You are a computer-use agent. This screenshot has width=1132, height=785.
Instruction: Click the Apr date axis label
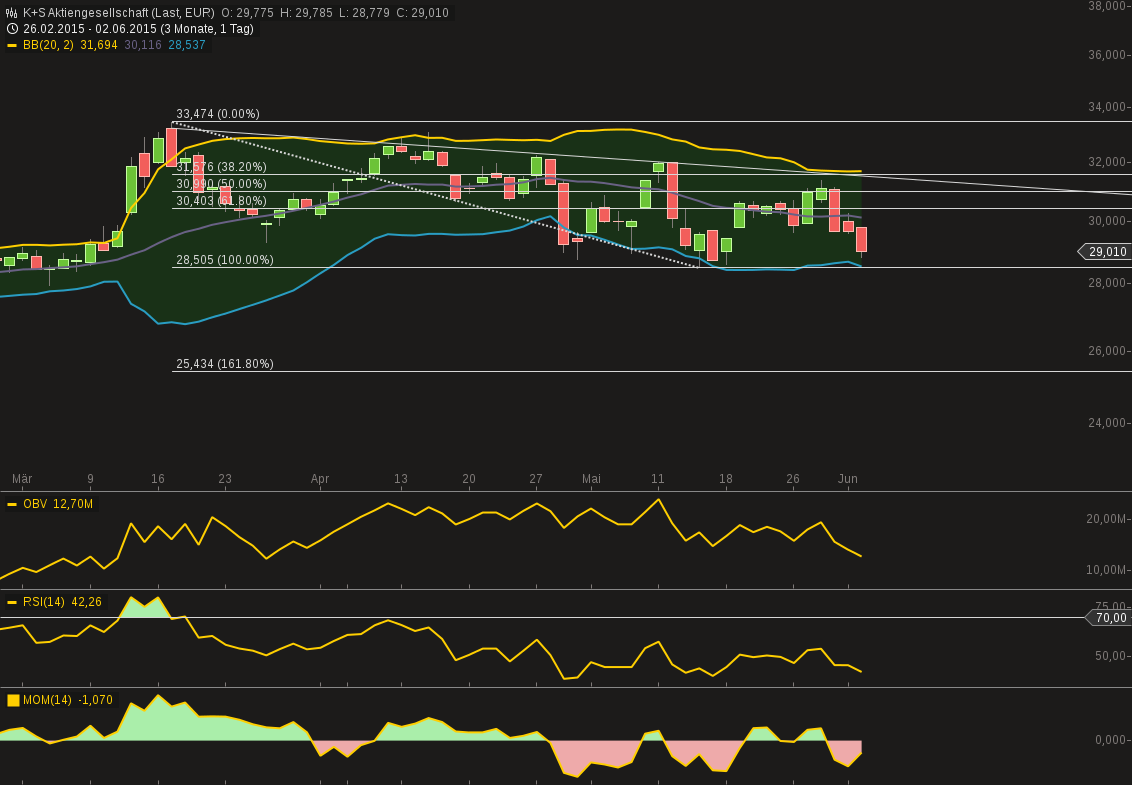click(x=320, y=479)
